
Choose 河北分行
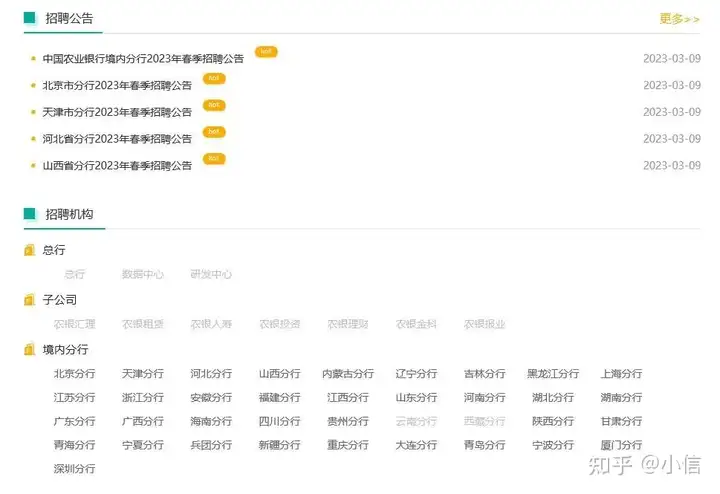point(211,374)
